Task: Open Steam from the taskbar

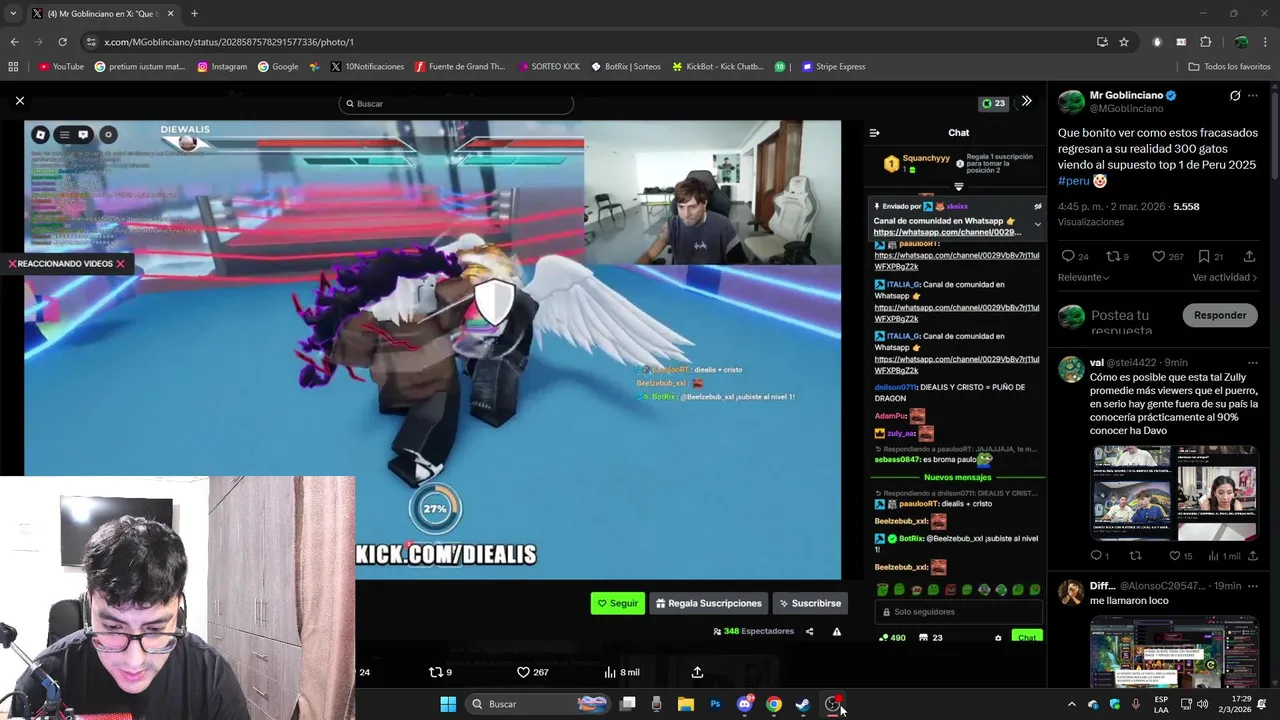Action: click(x=802, y=704)
